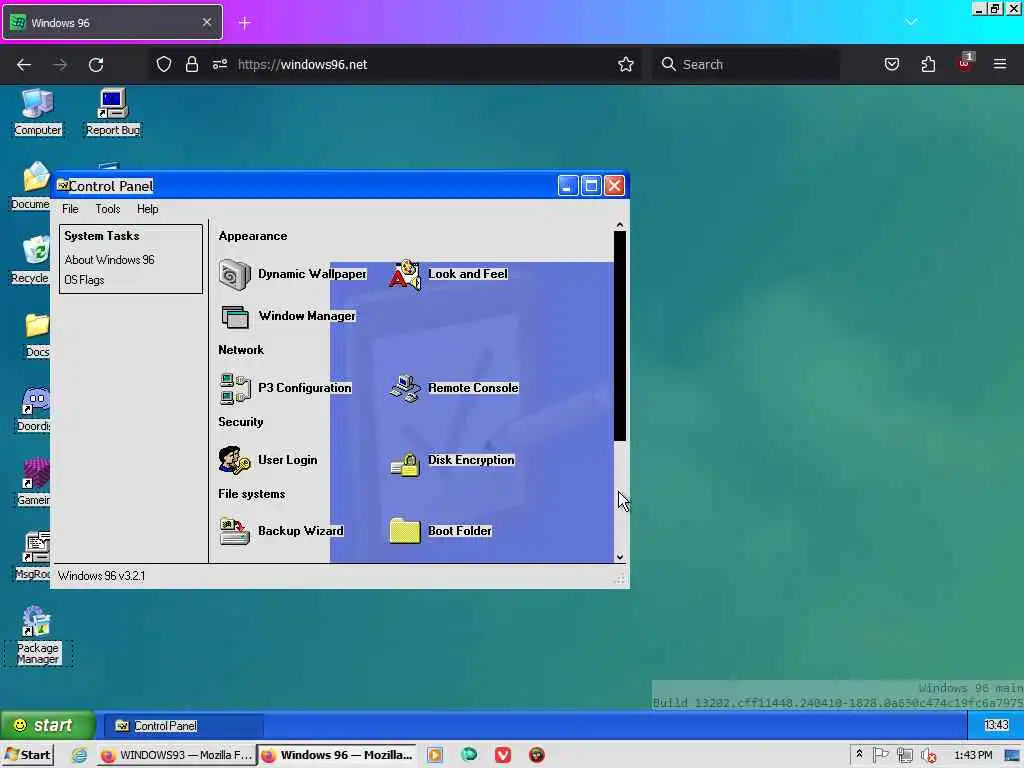This screenshot has width=1024, height=768.
Task: Open User Login settings
Action: 268,460
